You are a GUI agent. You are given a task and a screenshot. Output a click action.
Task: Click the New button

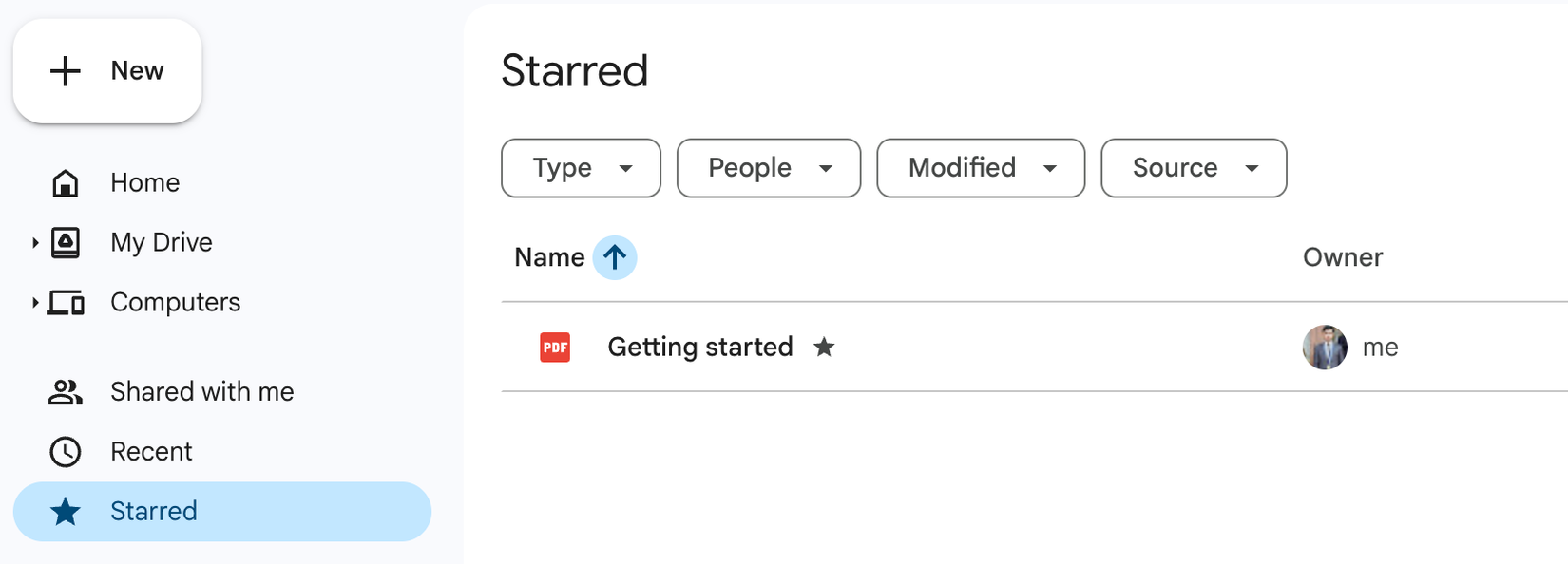coord(107,70)
